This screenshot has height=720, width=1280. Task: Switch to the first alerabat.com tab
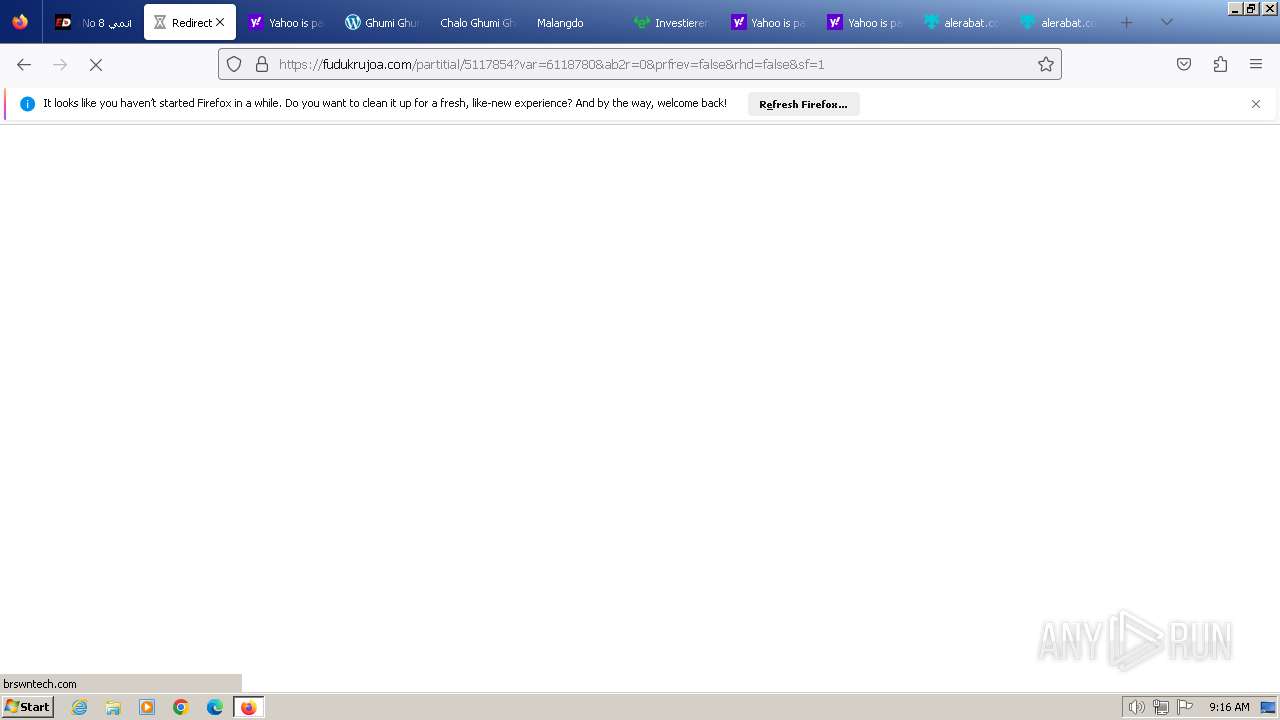tap(961, 22)
